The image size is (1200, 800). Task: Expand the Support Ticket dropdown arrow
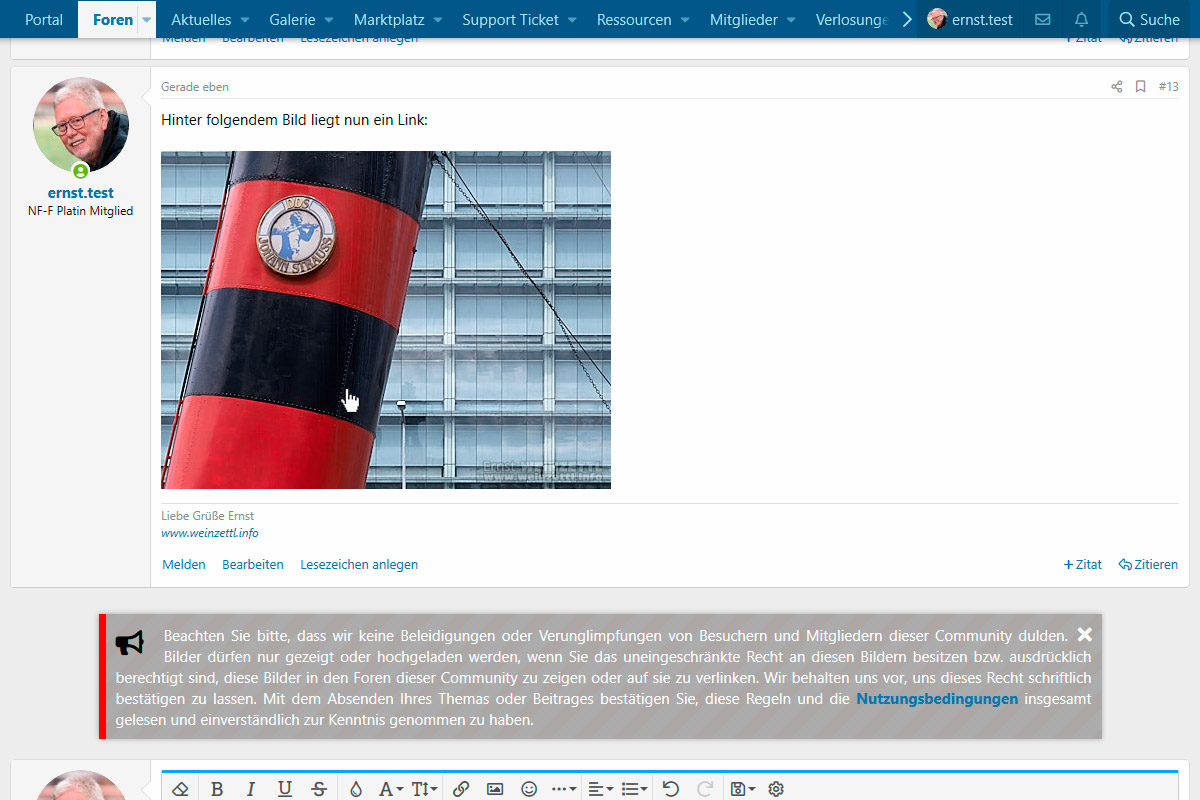pyautogui.click(x=573, y=20)
